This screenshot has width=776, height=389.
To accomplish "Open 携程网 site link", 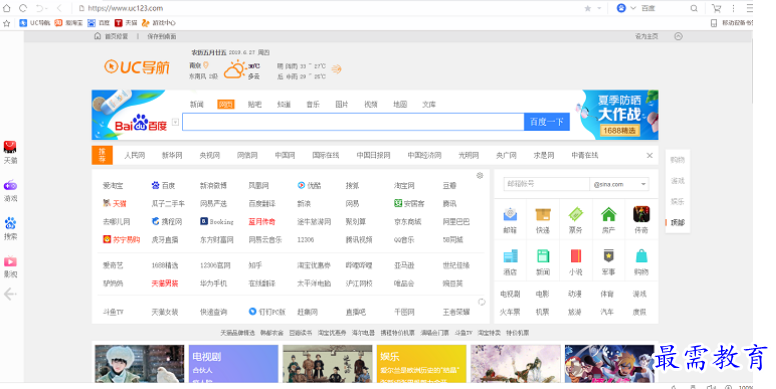I will pos(167,222).
